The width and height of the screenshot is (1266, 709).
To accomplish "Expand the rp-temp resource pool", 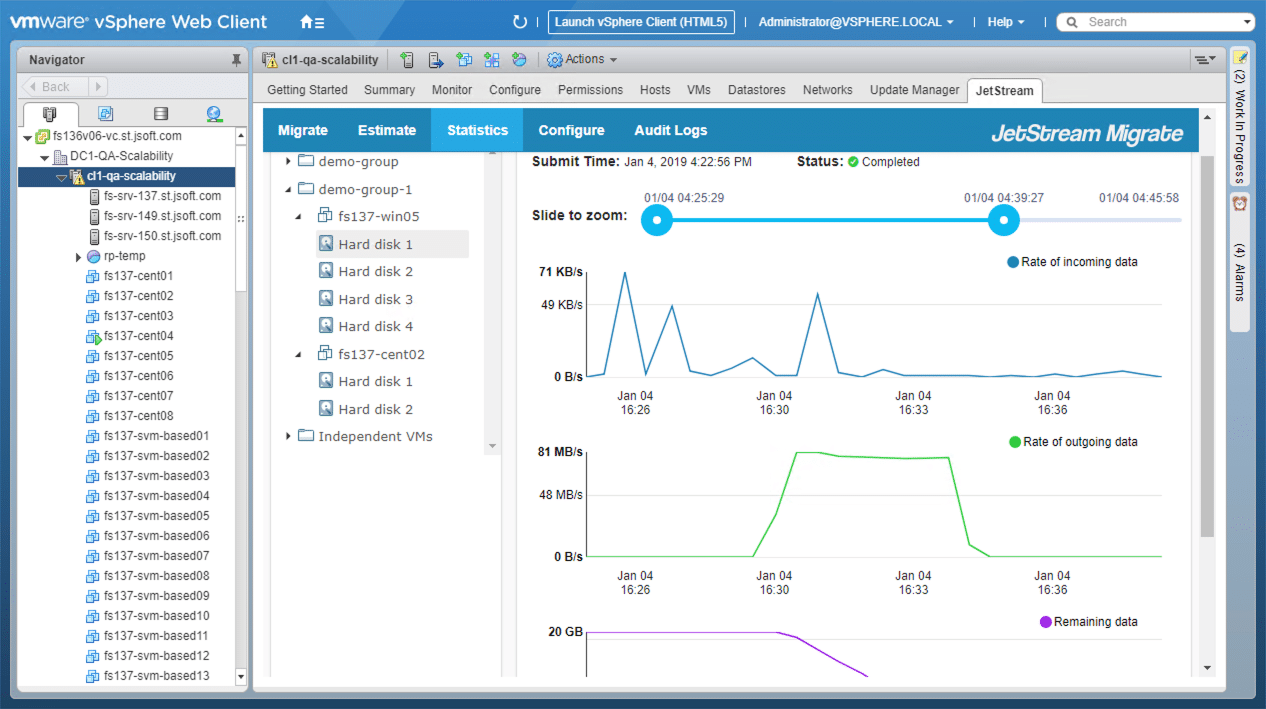I will [x=78, y=257].
